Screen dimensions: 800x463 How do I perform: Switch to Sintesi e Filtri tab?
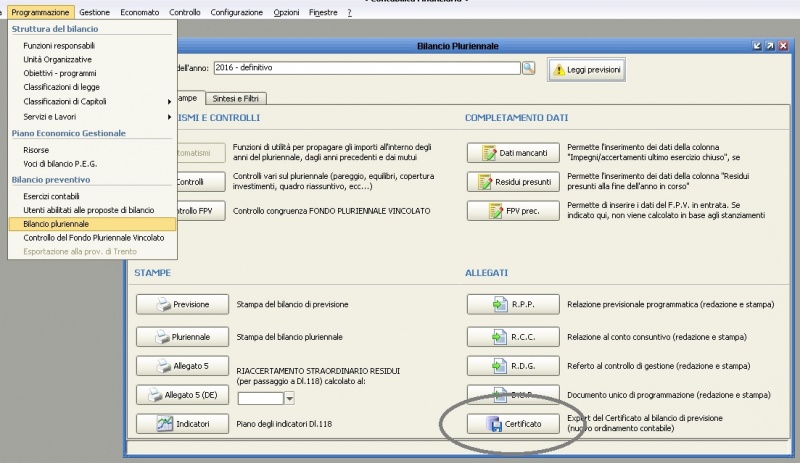tap(238, 98)
